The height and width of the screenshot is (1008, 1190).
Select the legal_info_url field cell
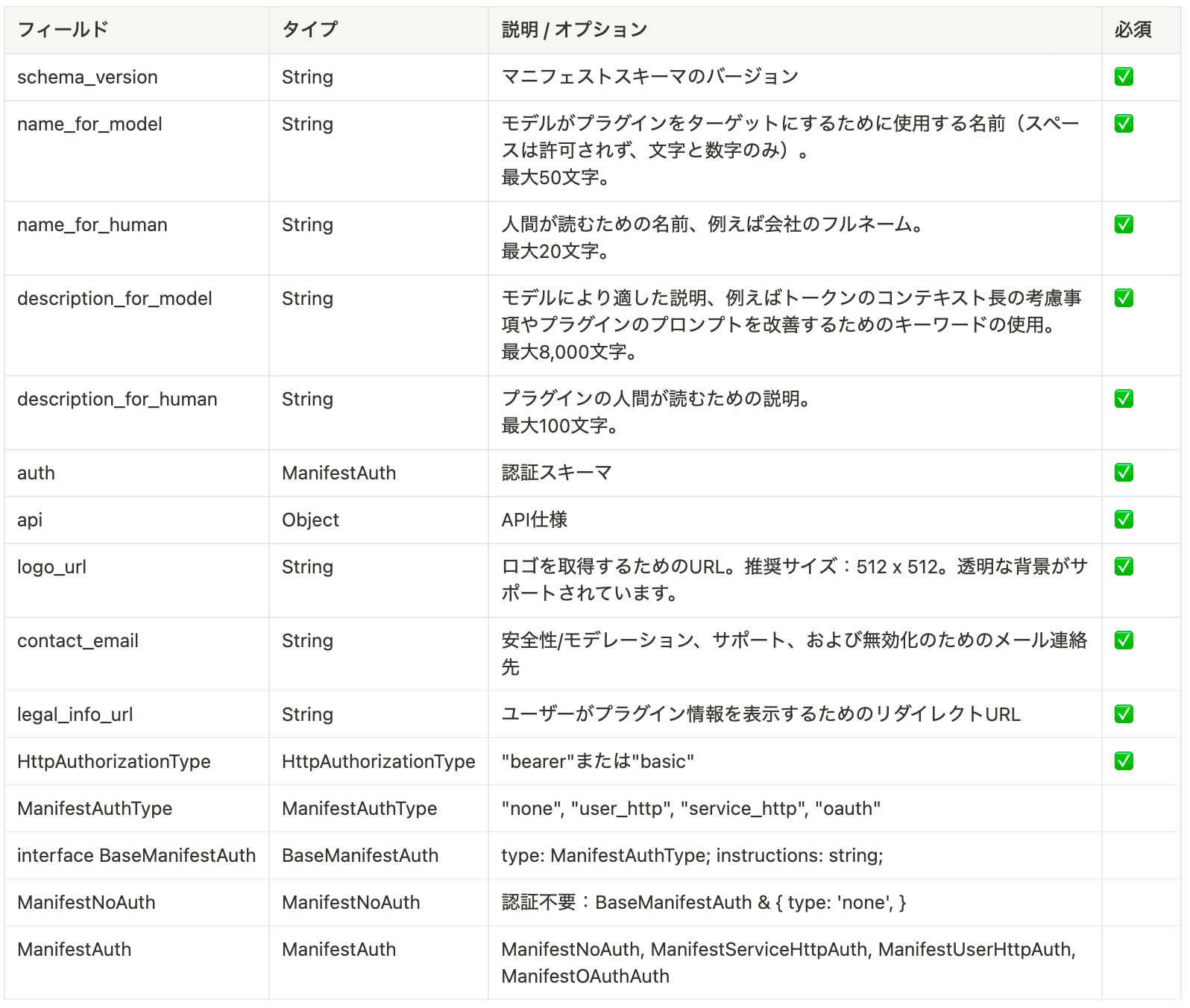click(x=75, y=714)
